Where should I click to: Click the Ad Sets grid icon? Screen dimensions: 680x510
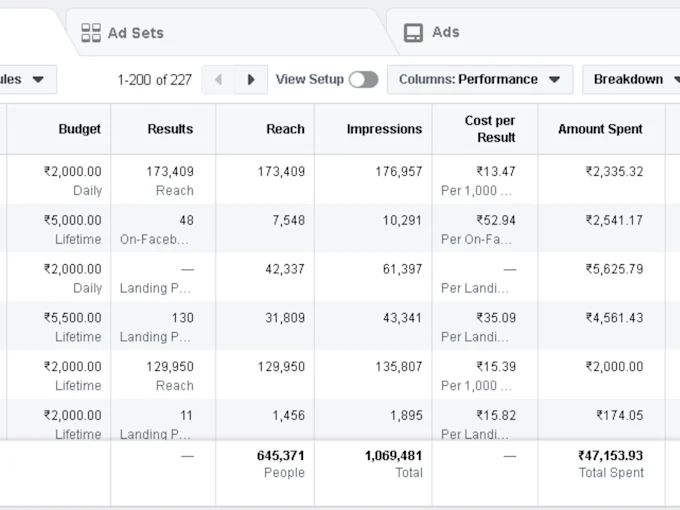click(91, 33)
